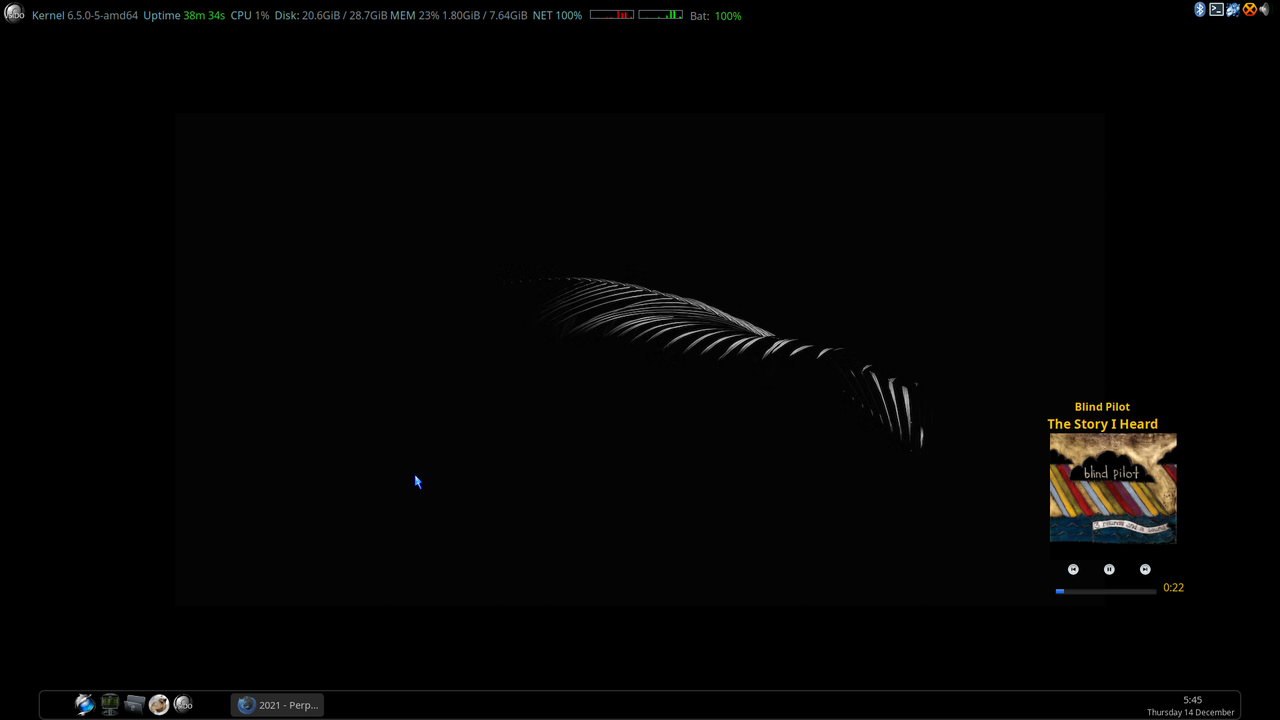
Task: Click the green network upload graph
Action: point(660,15)
